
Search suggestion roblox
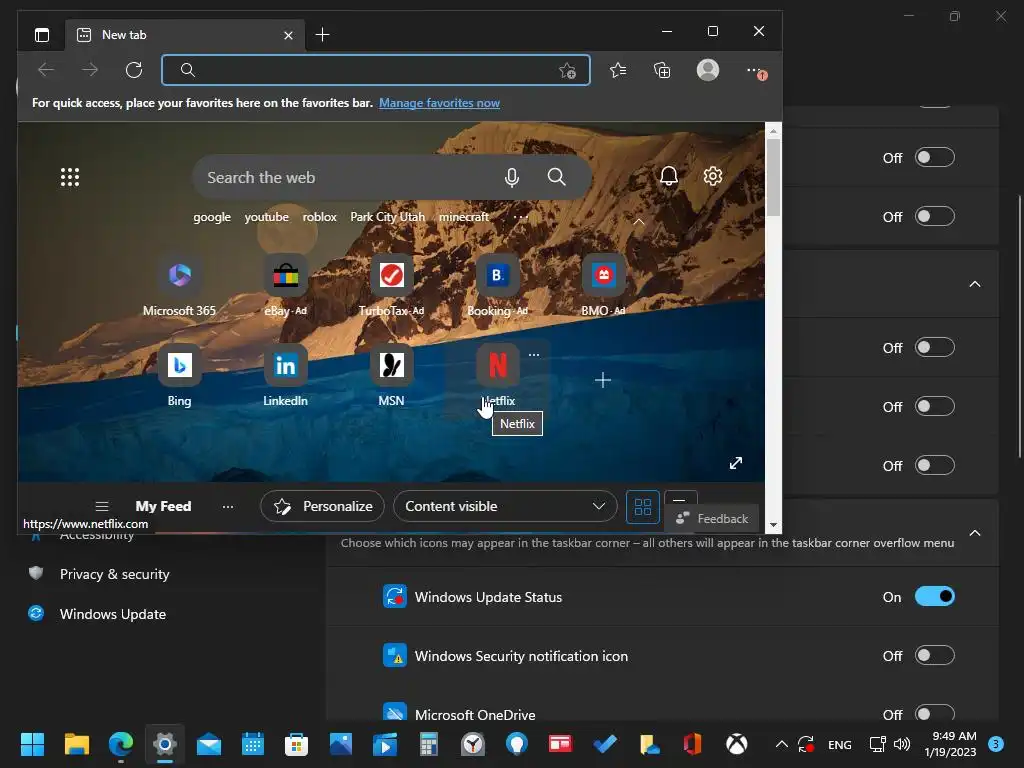[319, 217]
